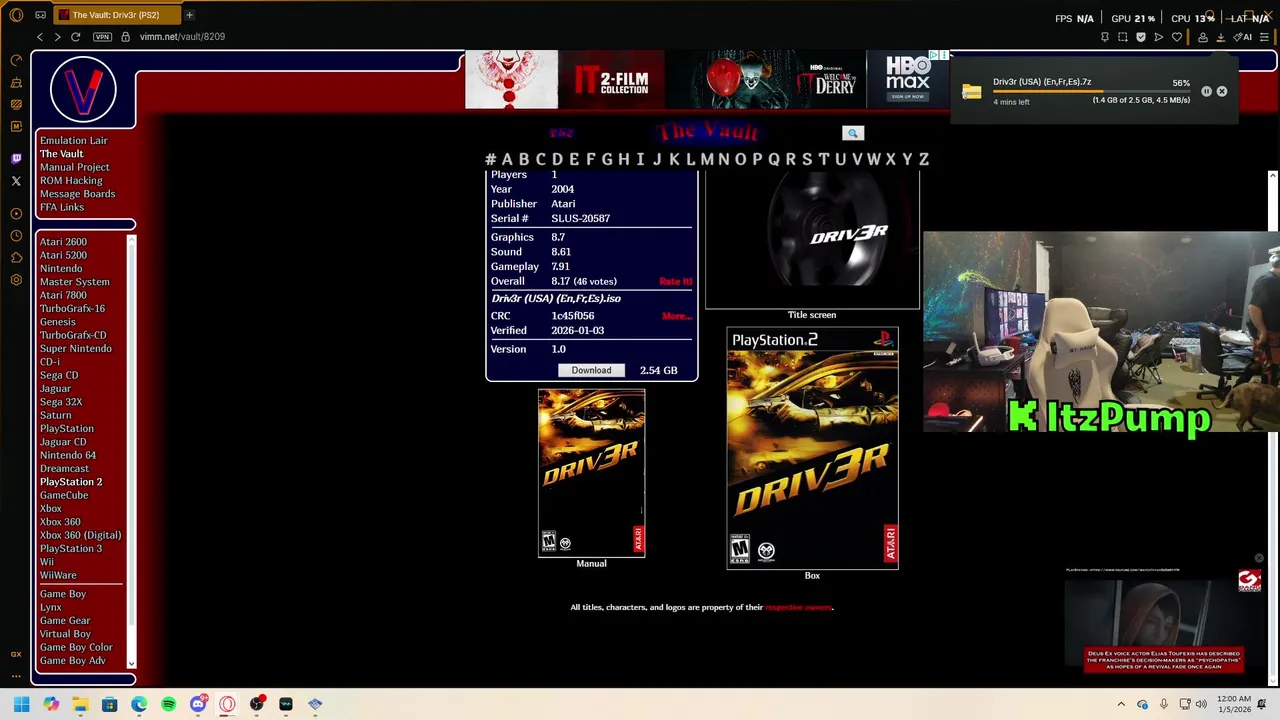Viewport: 1280px width, 720px height.
Task: Open the ad blocker shield icon
Action: [1141, 37]
